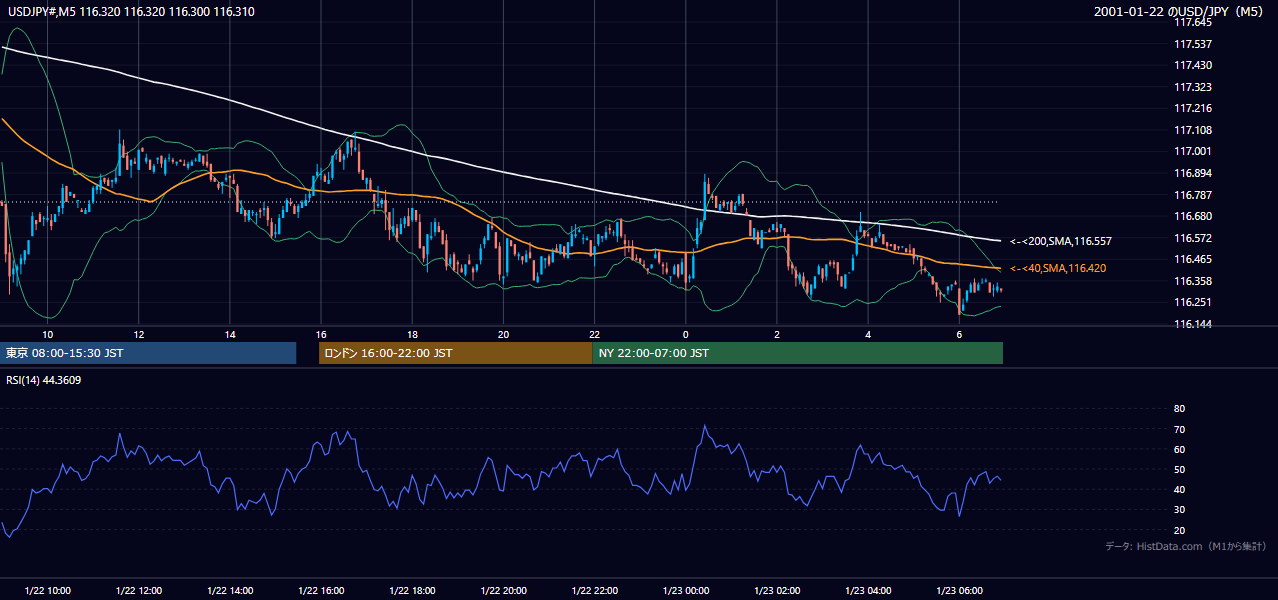1278x600 pixels.
Task: Click price level 116.358 on the axis
Action: pyautogui.click(x=1193, y=281)
